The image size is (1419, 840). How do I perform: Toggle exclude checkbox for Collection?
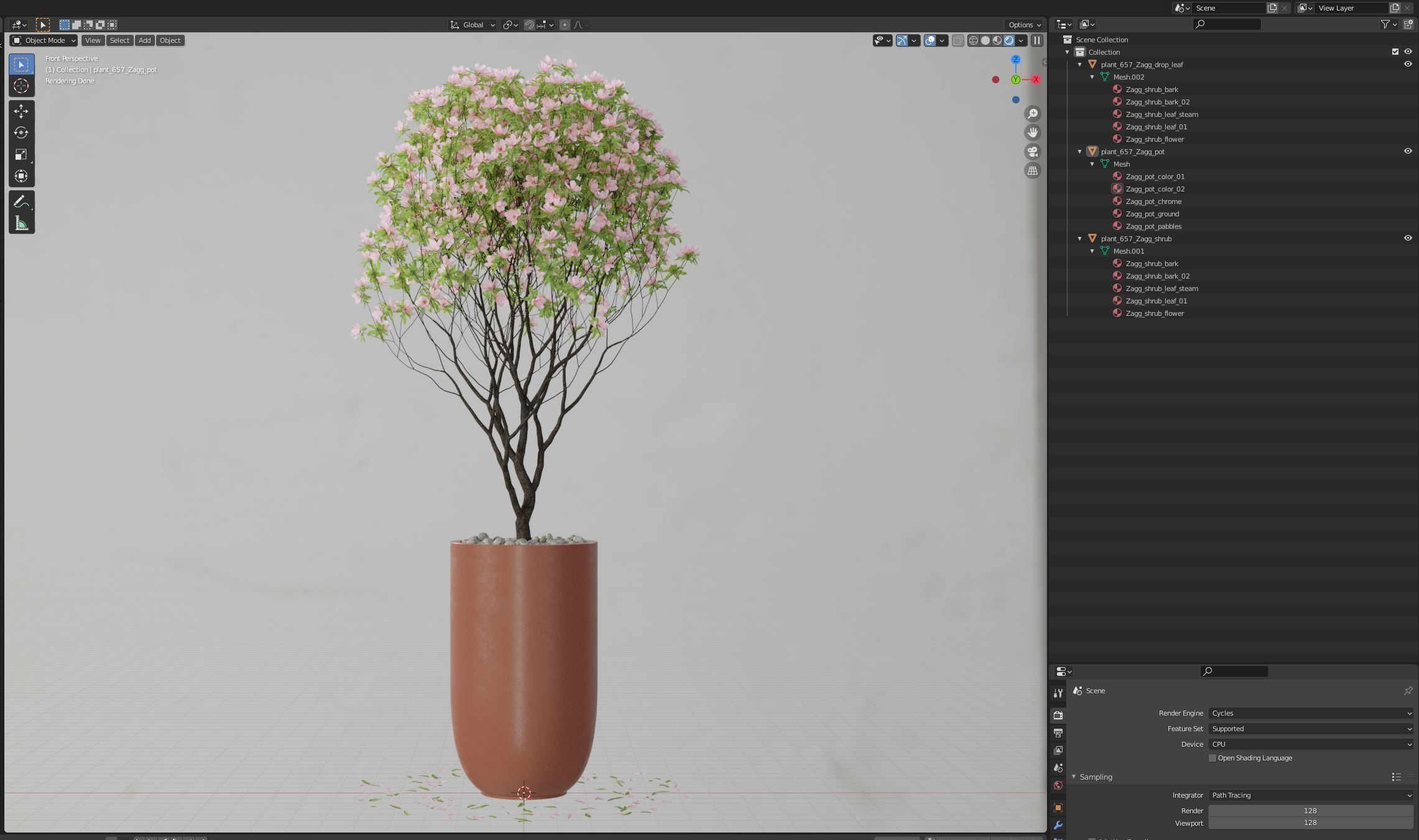point(1395,52)
